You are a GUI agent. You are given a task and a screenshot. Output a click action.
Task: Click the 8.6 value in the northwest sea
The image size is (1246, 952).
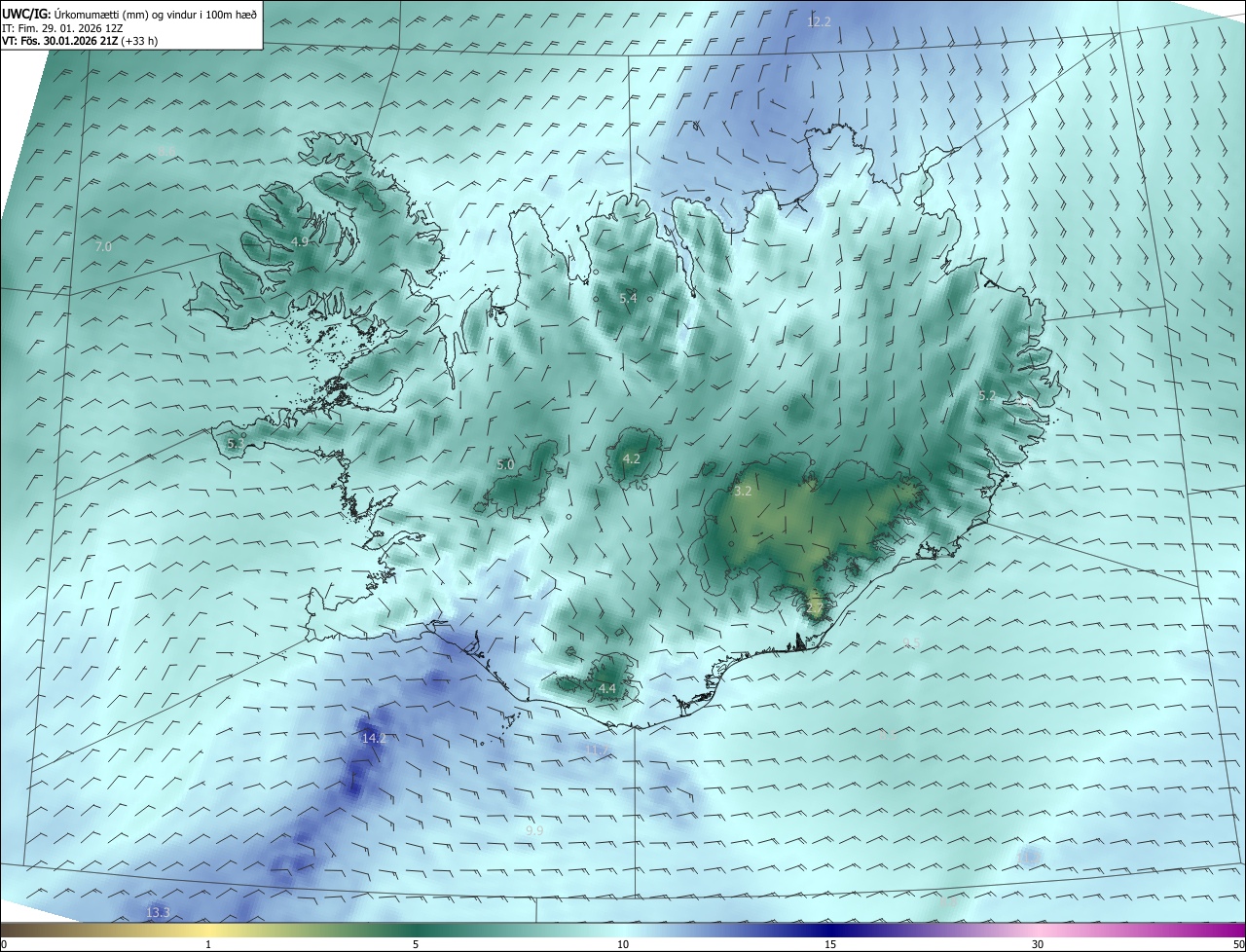(x=166, y=151)
